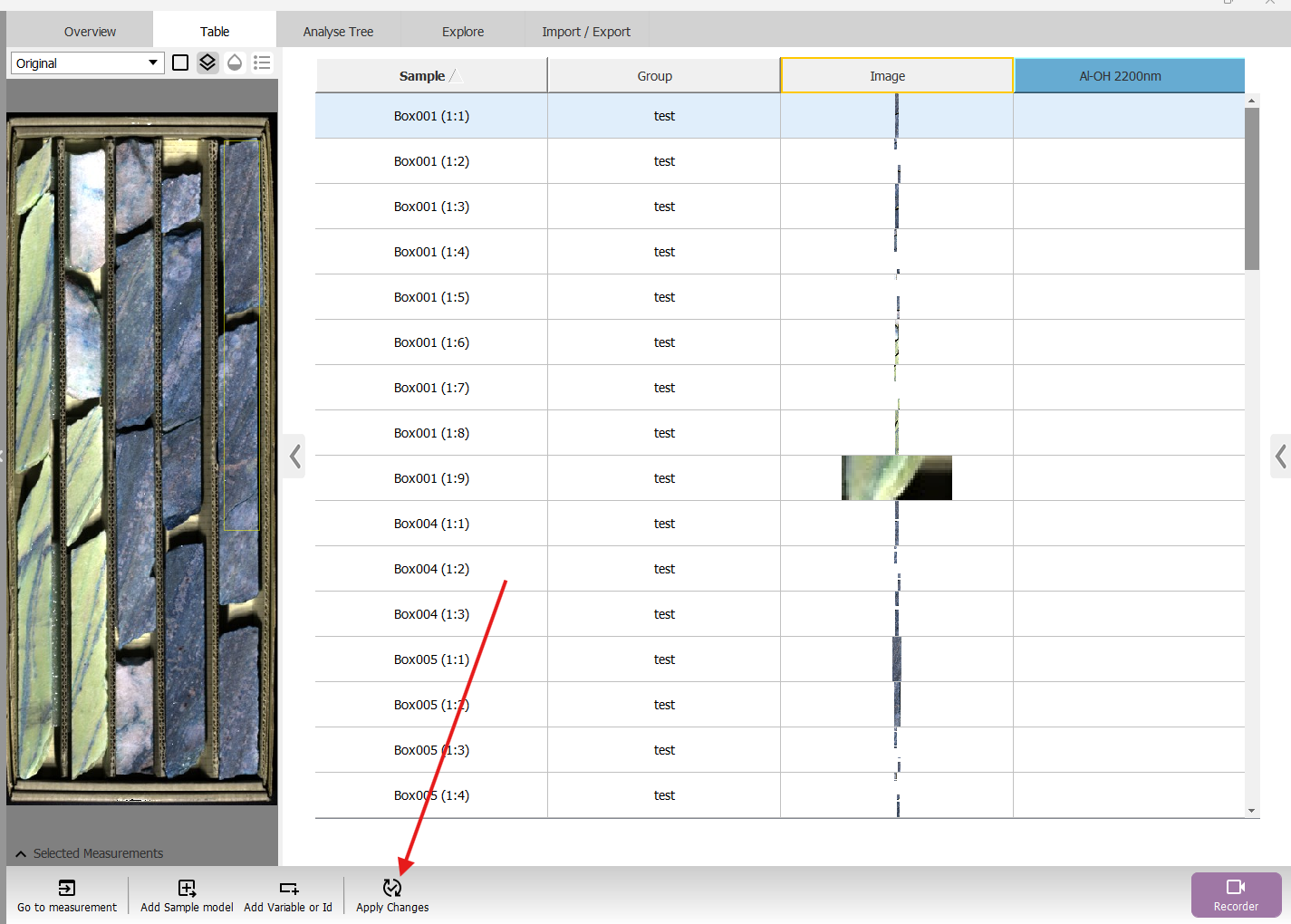The image size is (1291, 924).
Task: Click the list view icon above preview
Action: 262,63
